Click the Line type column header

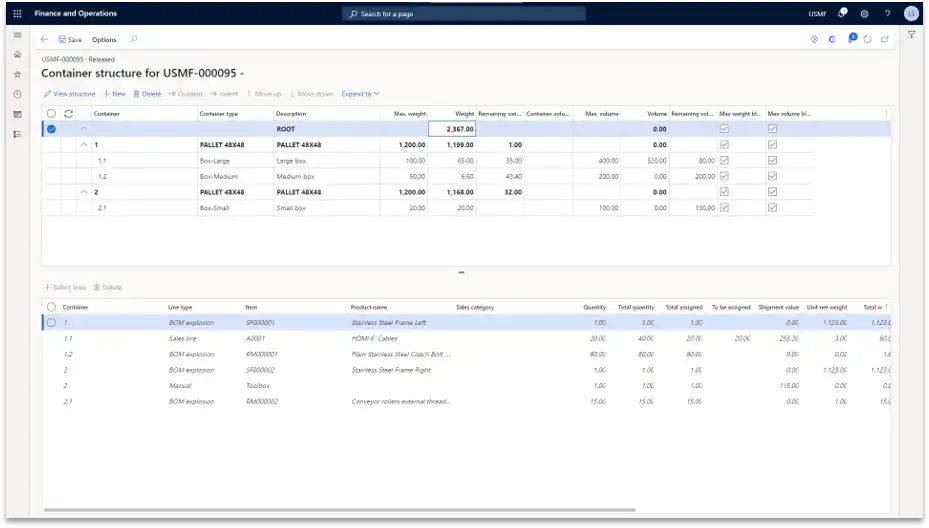pyautogui.click(x=180, y=308)
